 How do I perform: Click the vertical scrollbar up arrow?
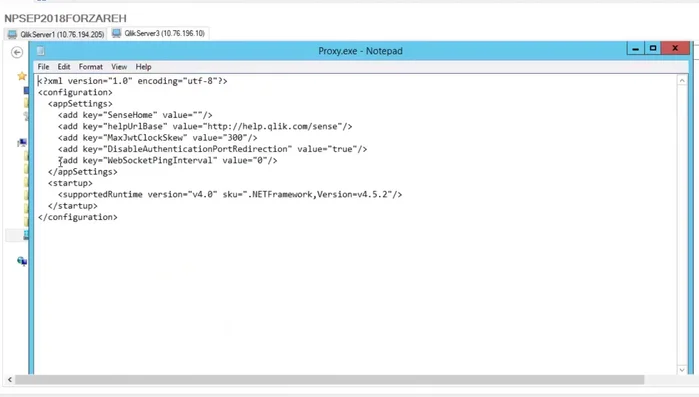(x=682, y=81)
